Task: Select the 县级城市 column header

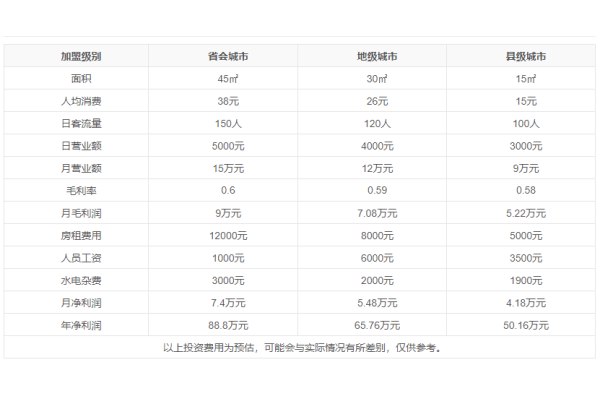Action: pyautogui.click(x=521, y=56)
